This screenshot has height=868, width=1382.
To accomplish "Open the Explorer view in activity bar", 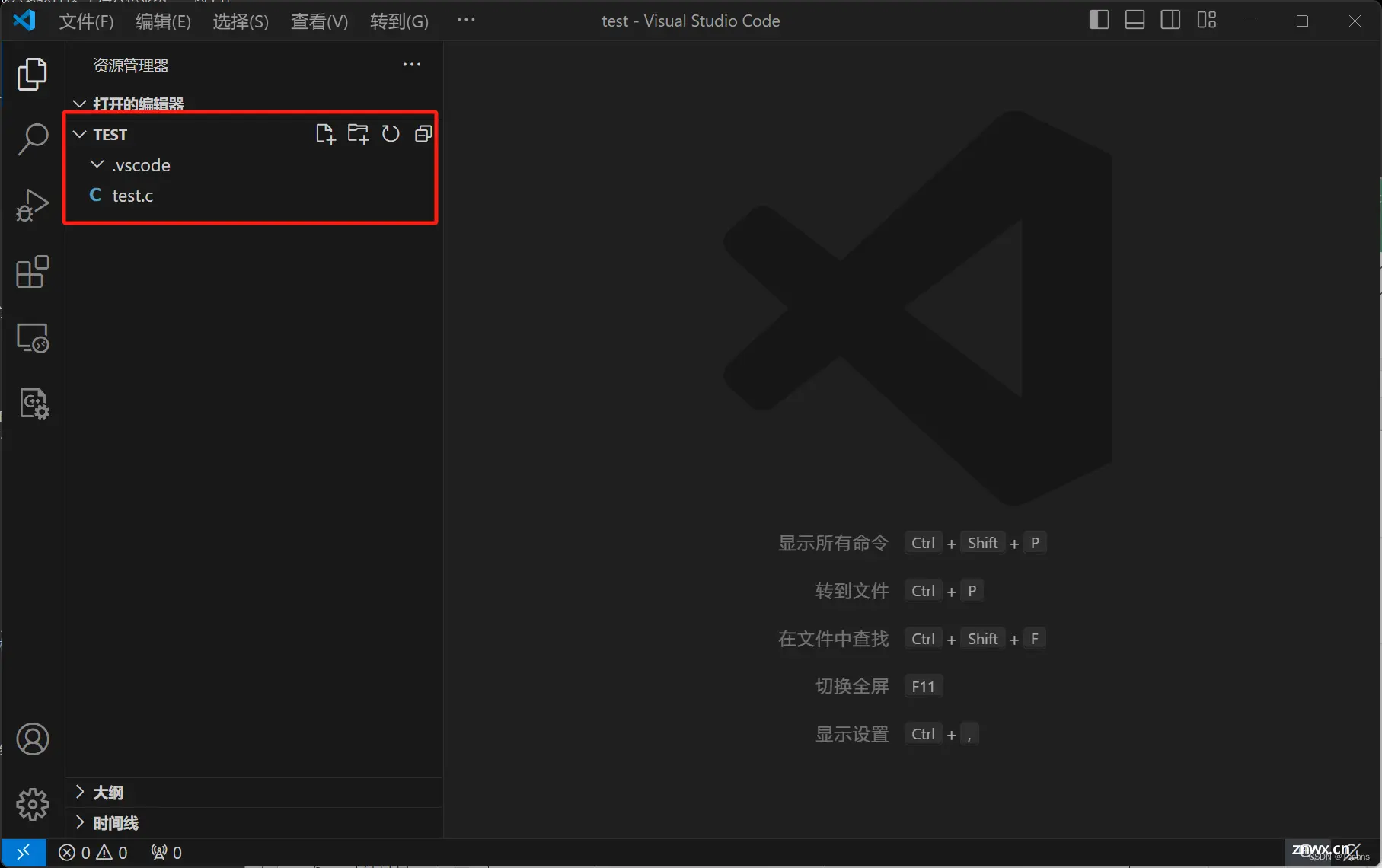I will (32, 74).
